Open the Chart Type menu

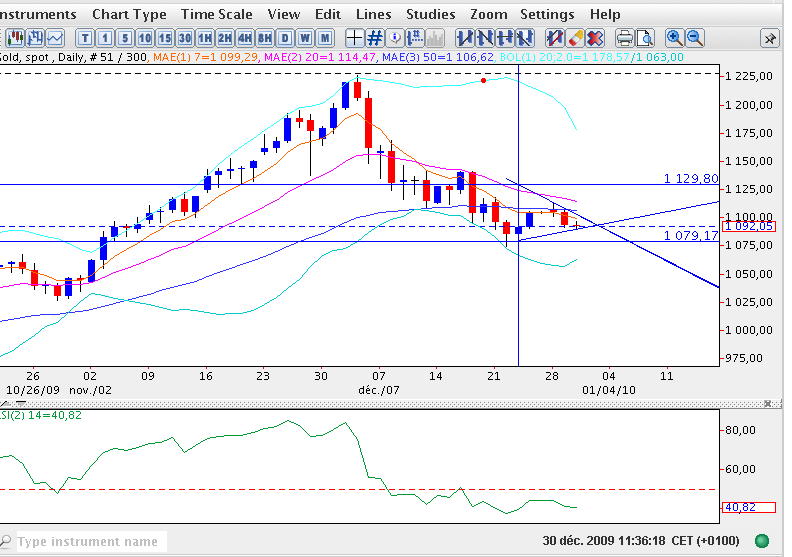(x=129, y=14)
